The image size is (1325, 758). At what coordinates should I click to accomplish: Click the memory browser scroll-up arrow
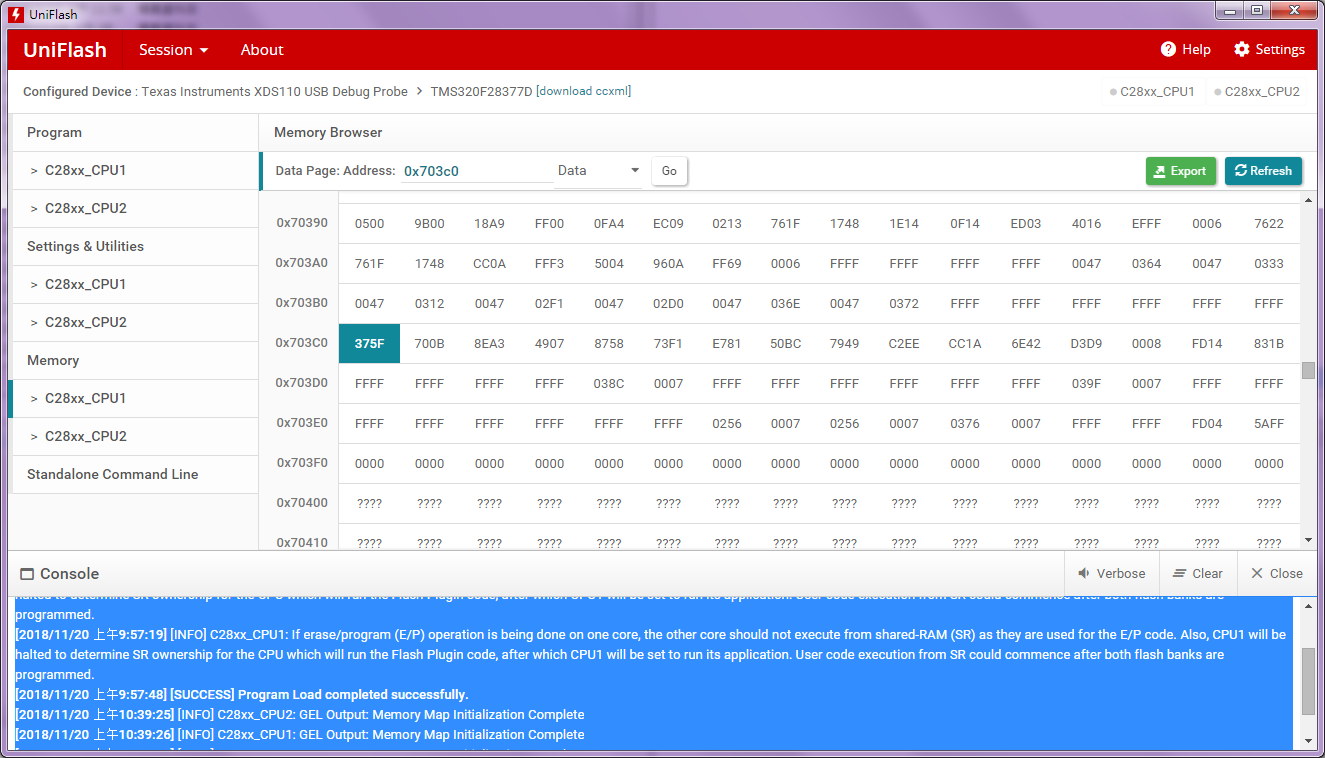click(x=1308, y=200)
